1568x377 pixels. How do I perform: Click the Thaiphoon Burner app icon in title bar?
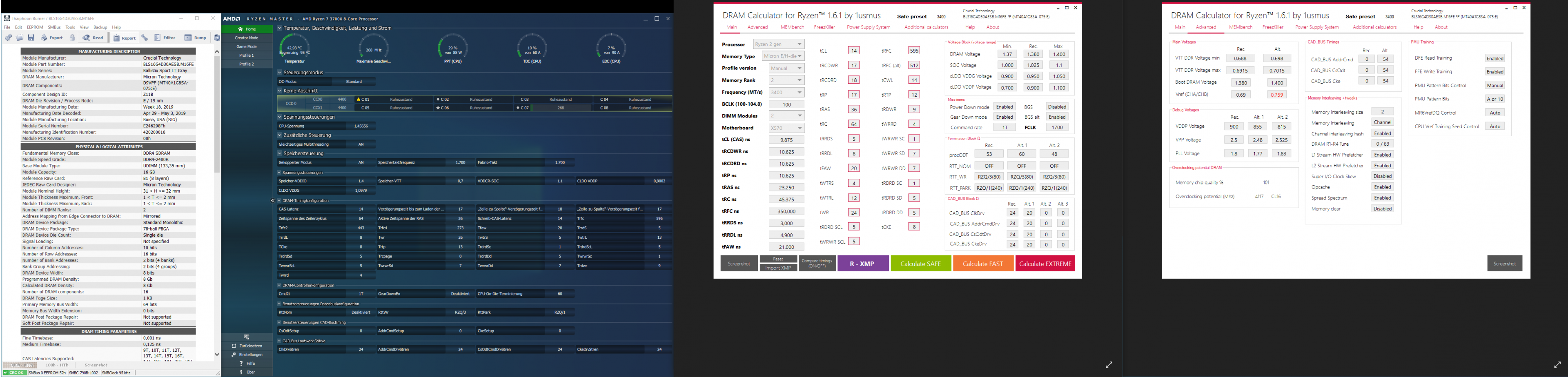tap(7, 19)
